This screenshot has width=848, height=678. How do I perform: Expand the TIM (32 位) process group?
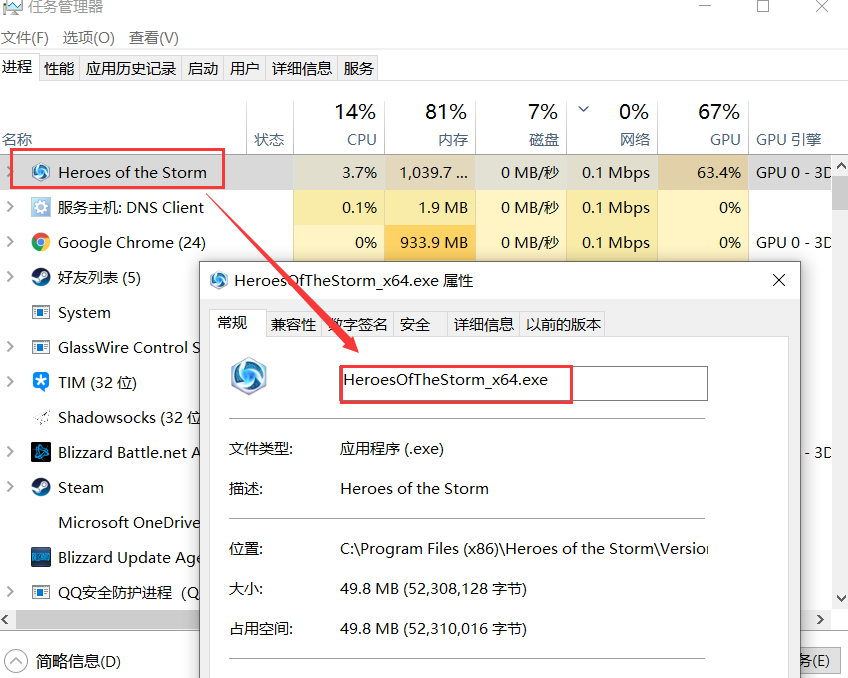coord(10,382)
